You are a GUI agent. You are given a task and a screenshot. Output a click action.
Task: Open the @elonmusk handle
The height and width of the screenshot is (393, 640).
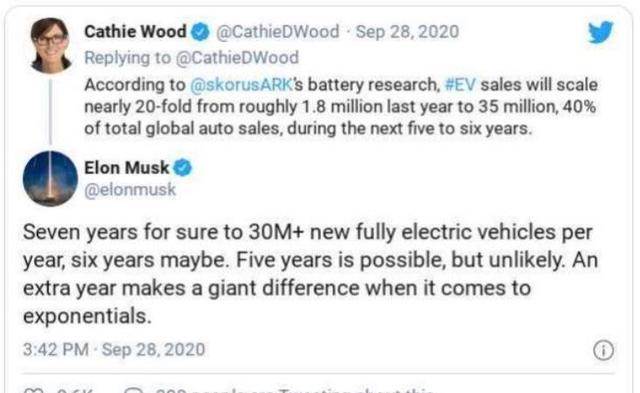tap(130, 190)
